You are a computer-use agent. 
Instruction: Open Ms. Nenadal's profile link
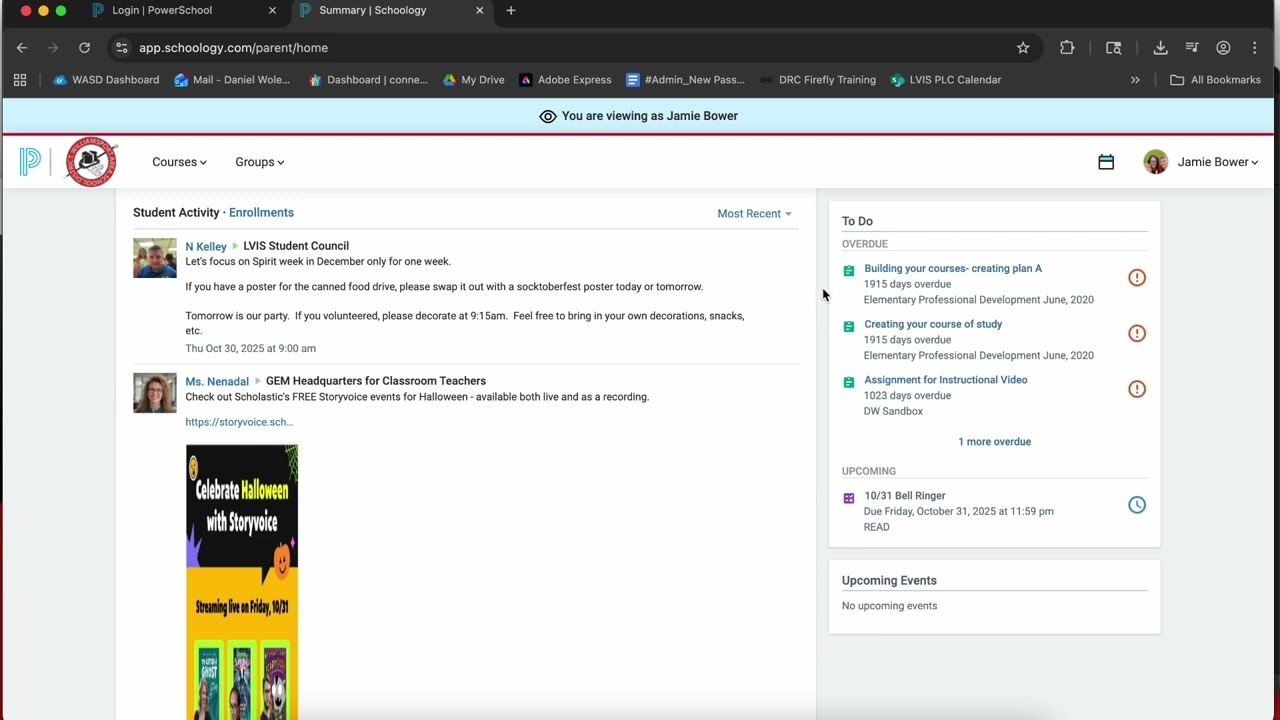coord(217,381)
